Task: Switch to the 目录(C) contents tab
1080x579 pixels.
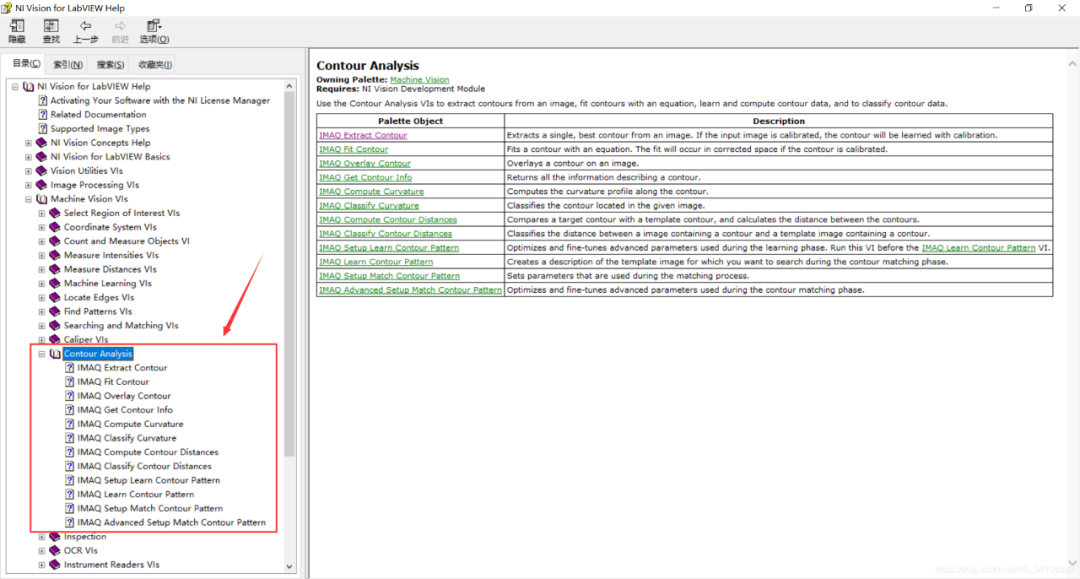Action: click(x=26, y=63)
